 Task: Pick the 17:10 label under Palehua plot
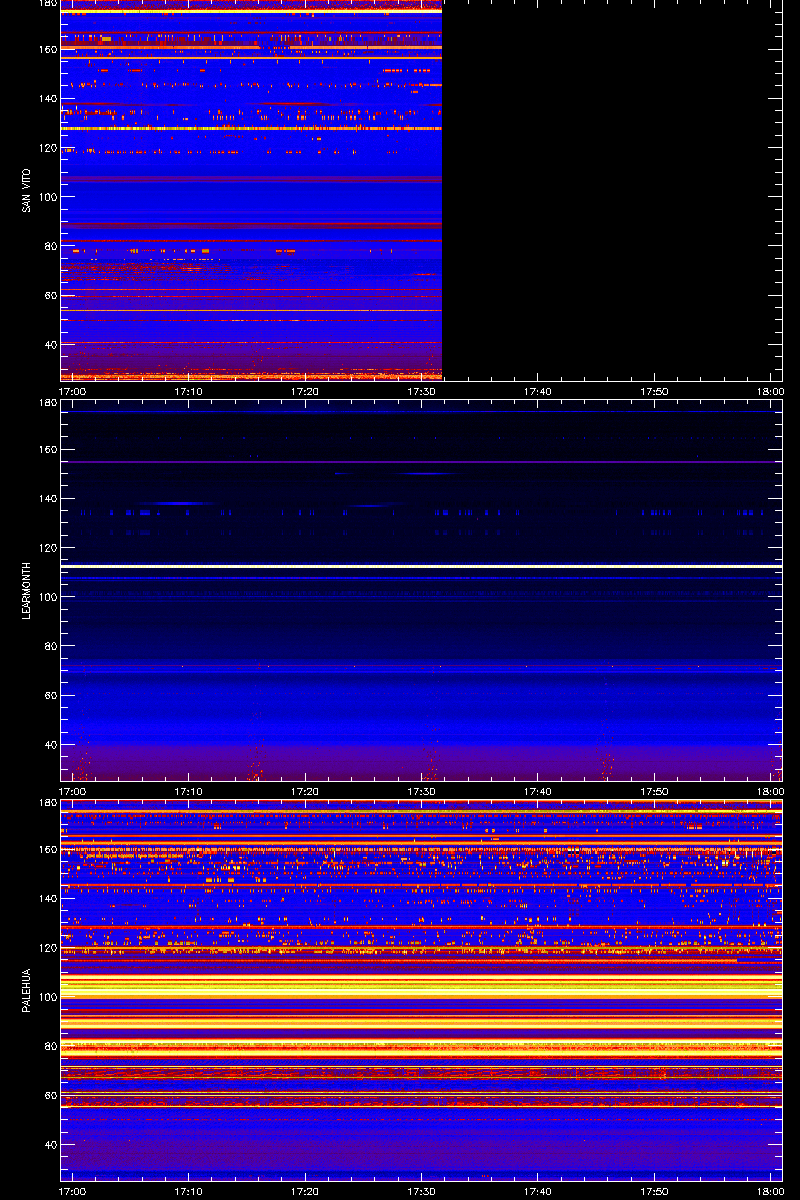189,1191
